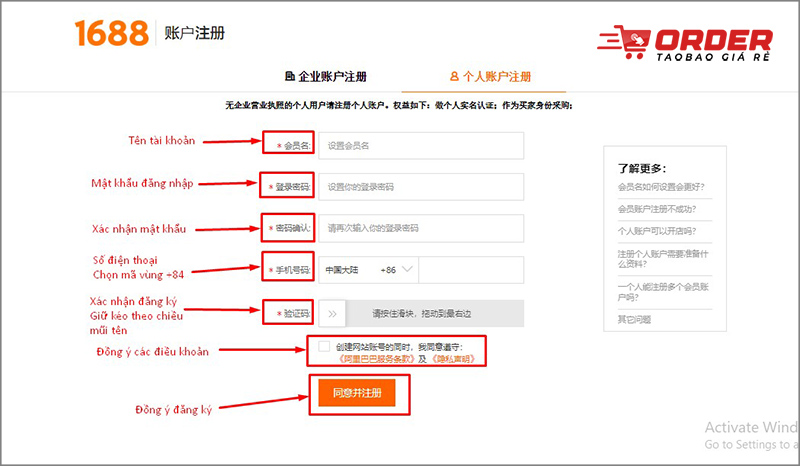Image resolution: width=800 pixels, height=466 pixels.
Task: Click the phone number input box
Action: pyautogui.click(x=470, y=271)
